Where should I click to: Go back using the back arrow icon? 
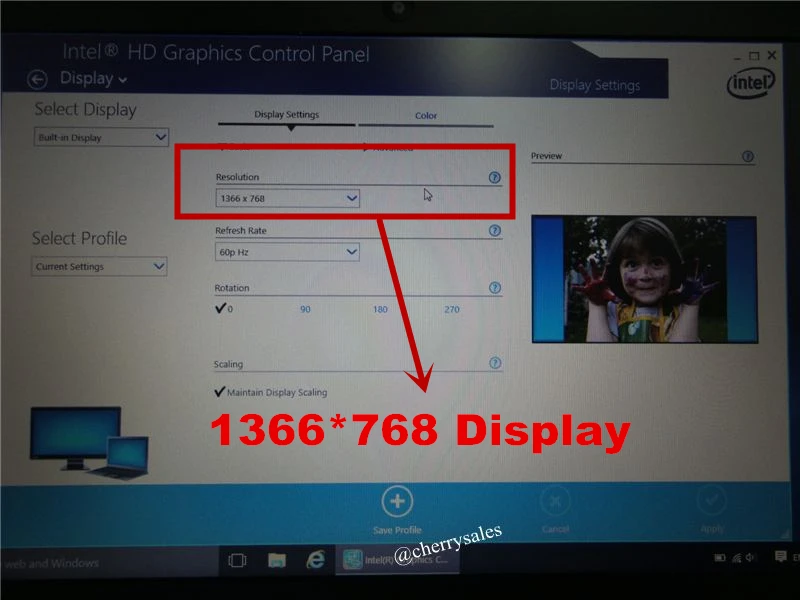click(x=37, y=80)
